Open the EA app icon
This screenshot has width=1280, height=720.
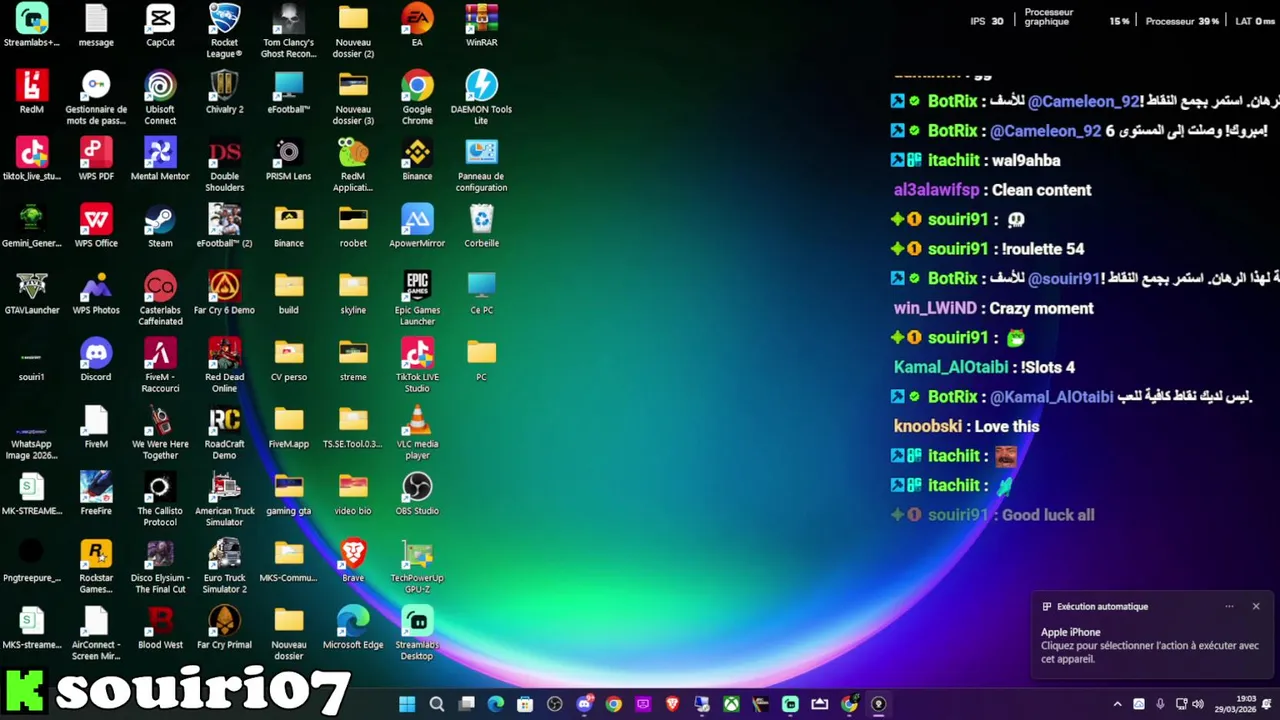[x=417, y=25]
